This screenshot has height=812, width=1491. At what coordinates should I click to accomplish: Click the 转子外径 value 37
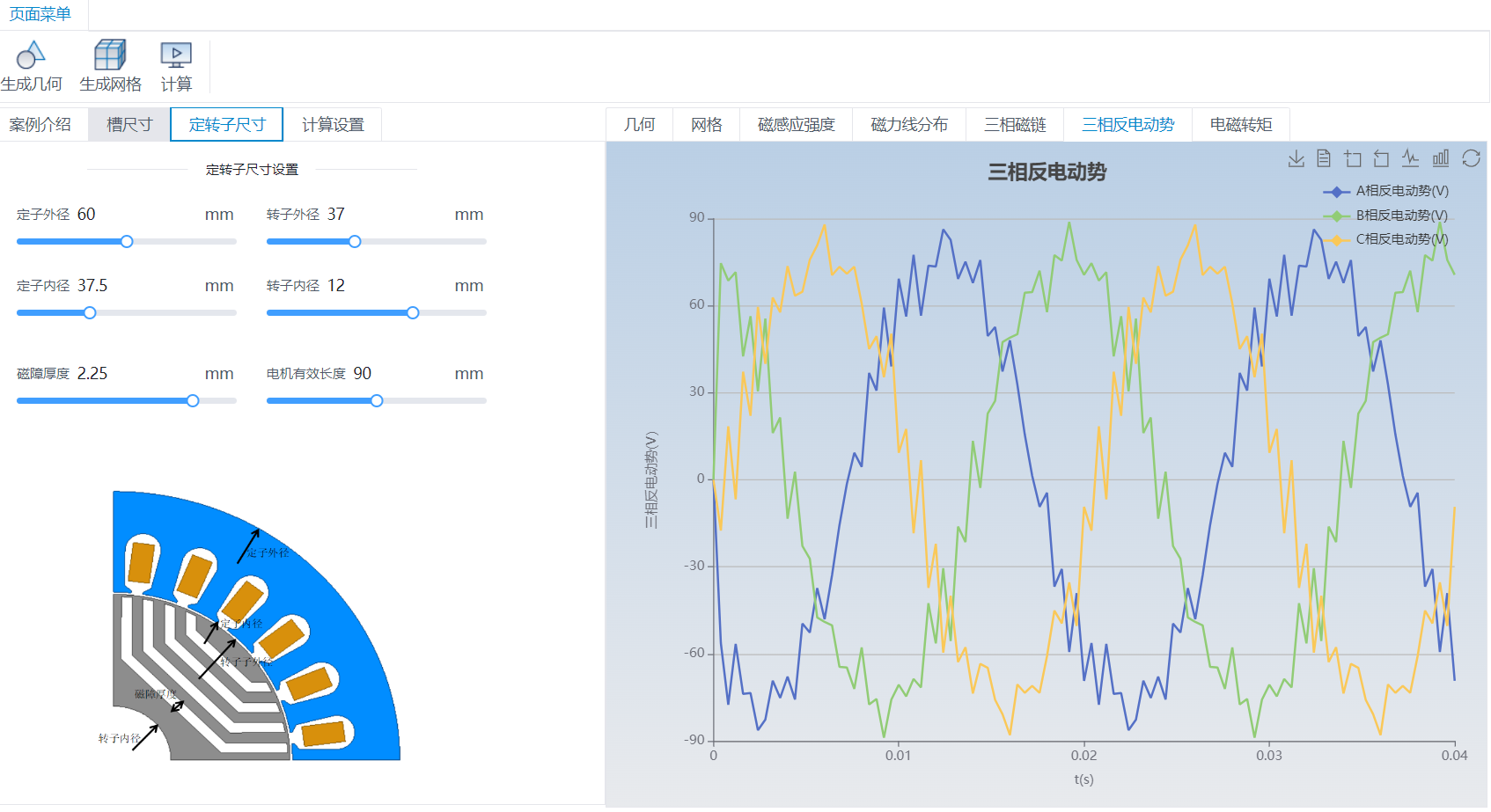coord(336,215)
